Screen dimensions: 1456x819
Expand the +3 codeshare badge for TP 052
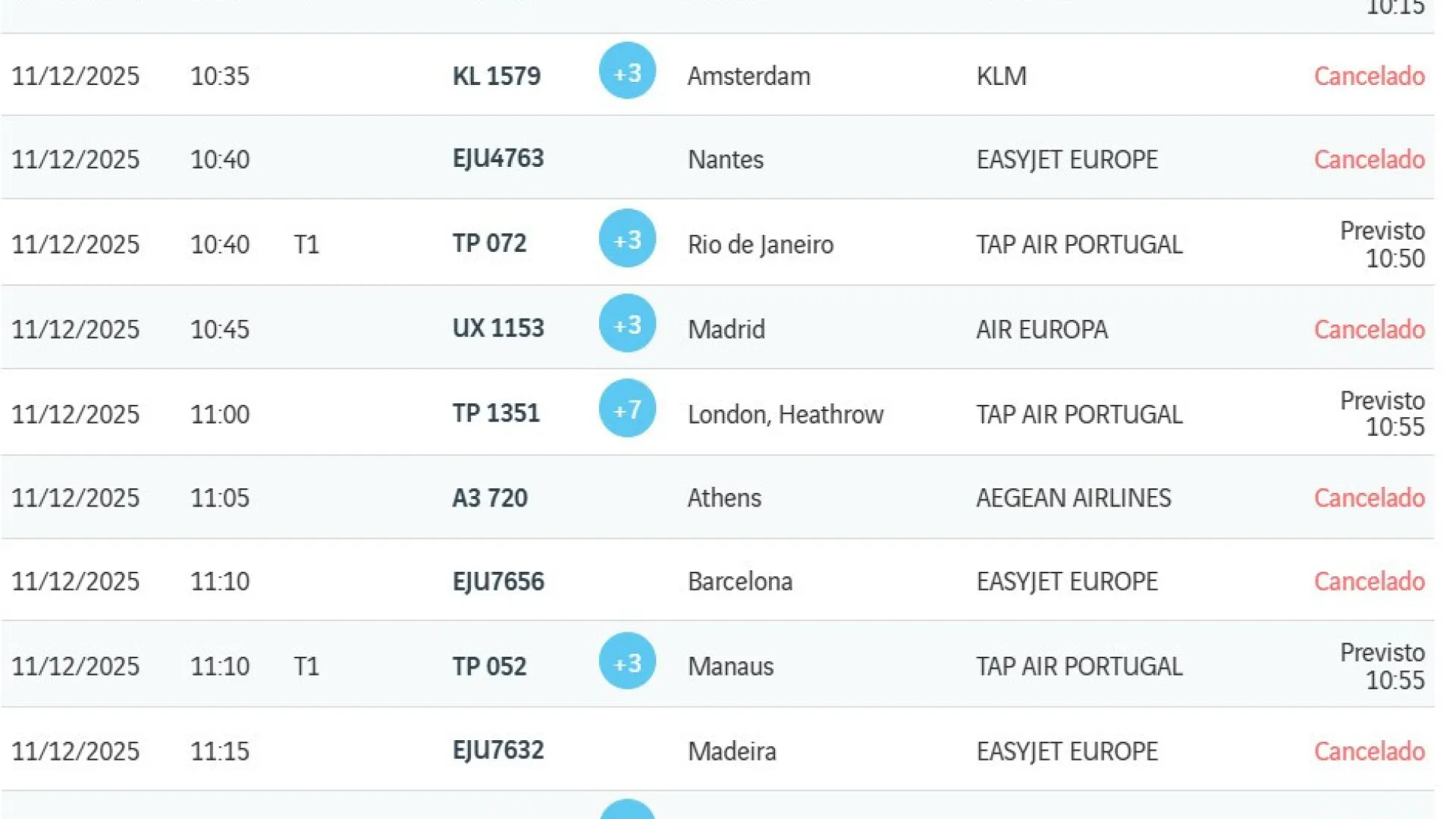coord(627,662)
